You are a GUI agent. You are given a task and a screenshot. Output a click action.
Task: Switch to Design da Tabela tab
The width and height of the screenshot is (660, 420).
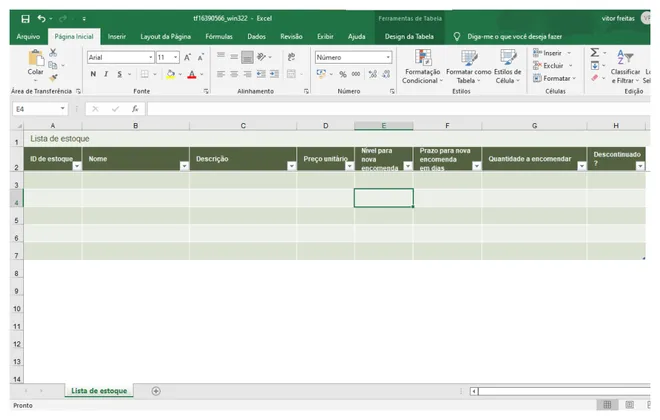(x=409, y=37)
